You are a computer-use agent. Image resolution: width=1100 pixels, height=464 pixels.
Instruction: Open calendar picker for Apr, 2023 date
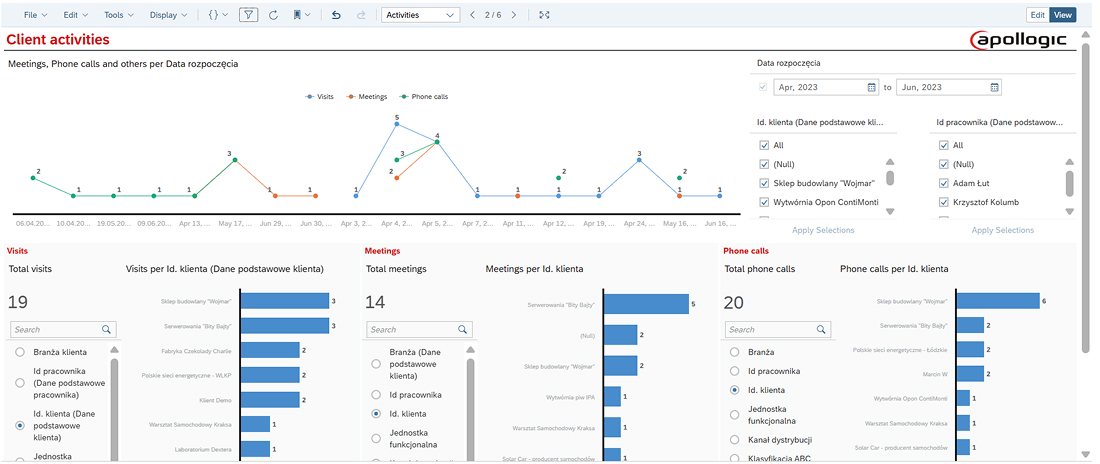[866, 88]
